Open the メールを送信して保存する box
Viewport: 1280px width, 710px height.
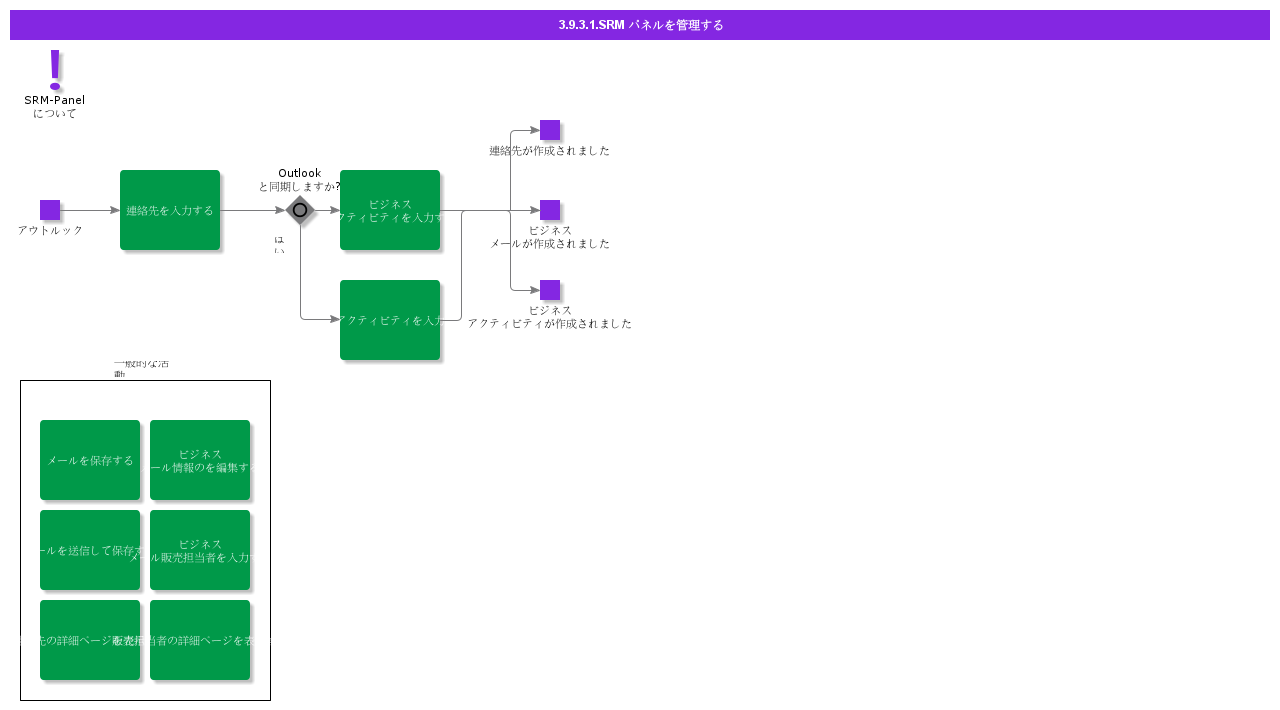(x=90, y=550)
